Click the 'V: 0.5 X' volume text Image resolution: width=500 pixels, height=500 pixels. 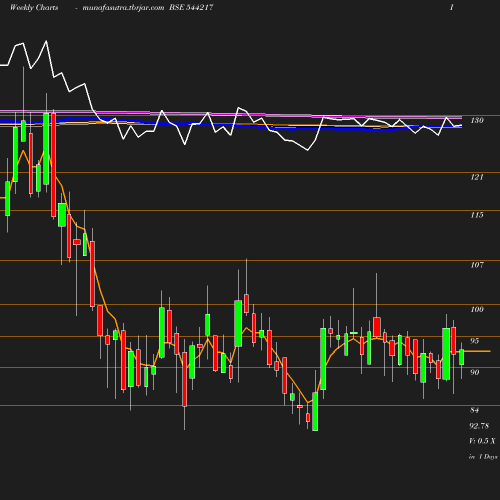[x=482, y=441]
